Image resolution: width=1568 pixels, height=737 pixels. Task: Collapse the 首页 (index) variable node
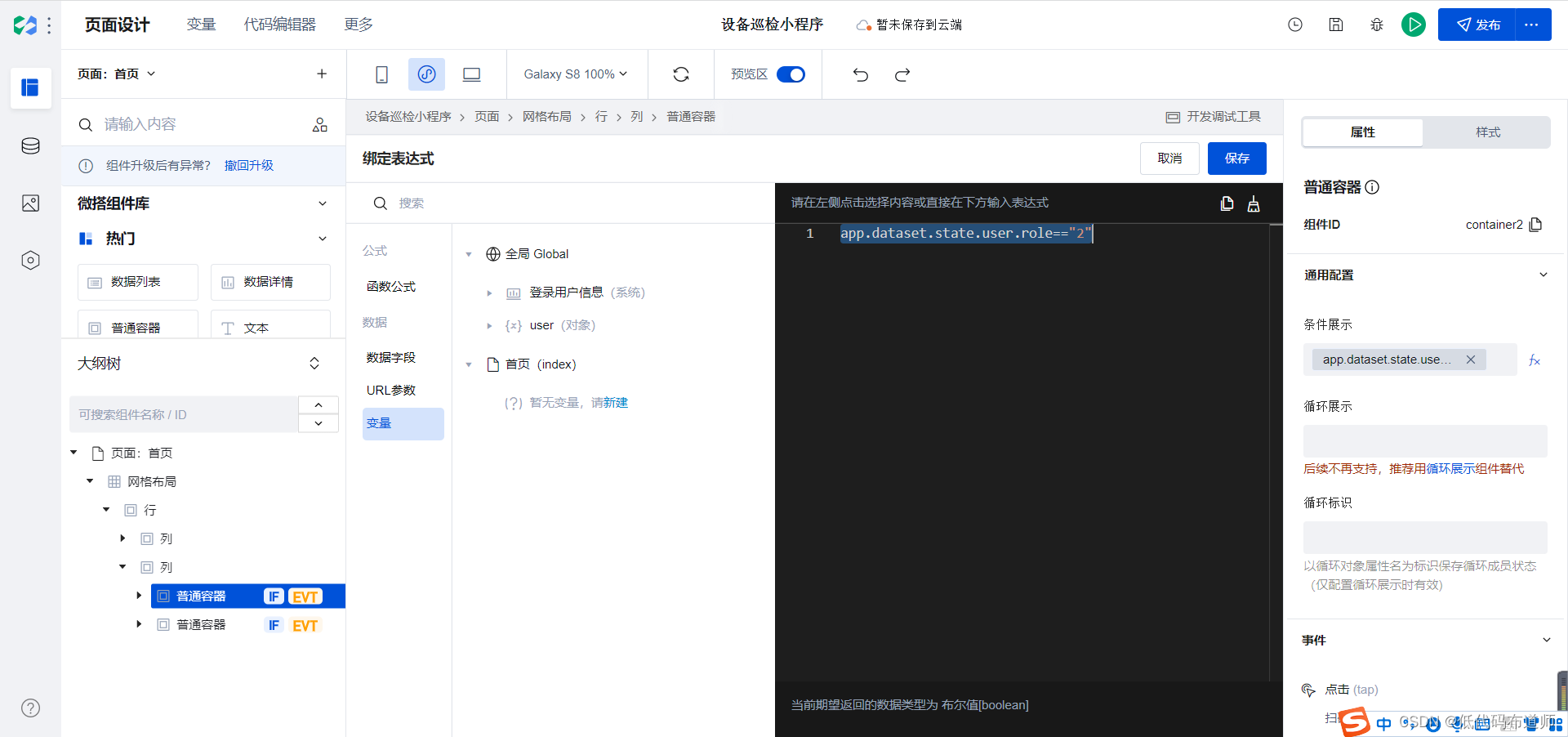click(x=469, y=364)
